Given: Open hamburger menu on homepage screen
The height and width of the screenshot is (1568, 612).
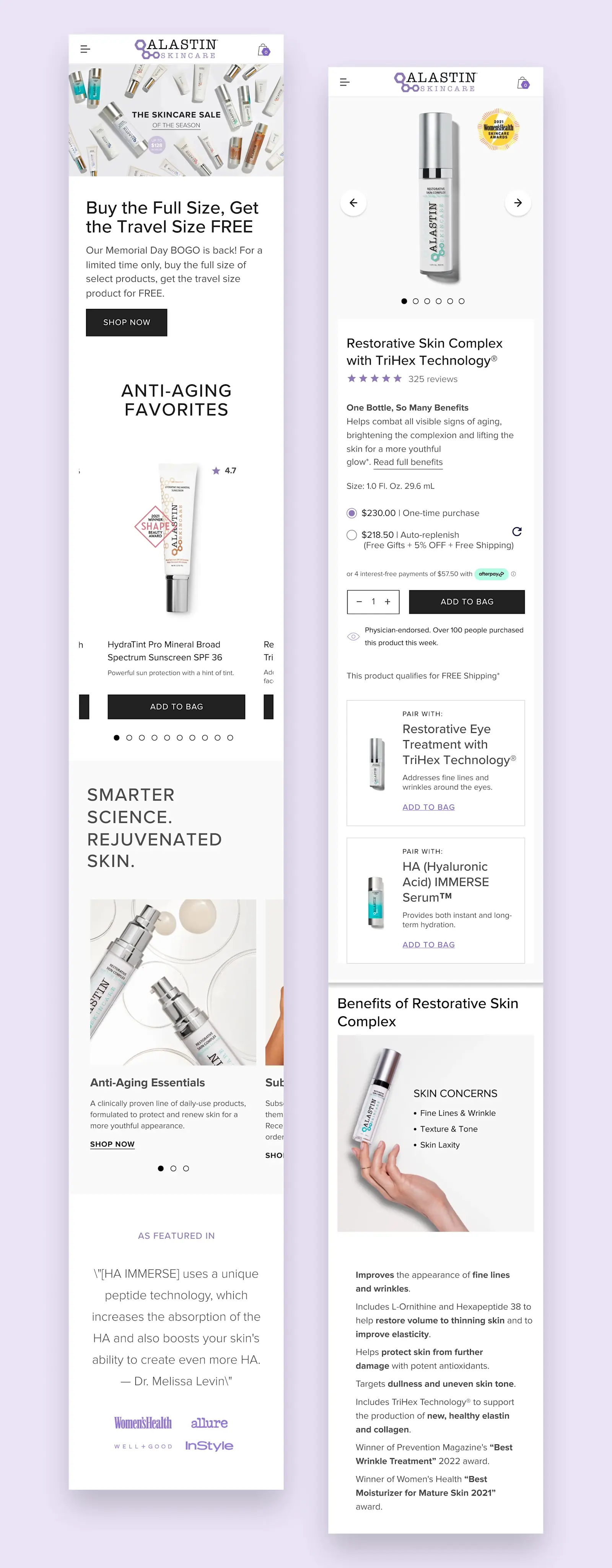Looking at the screenshot, I should coord(85,49).
